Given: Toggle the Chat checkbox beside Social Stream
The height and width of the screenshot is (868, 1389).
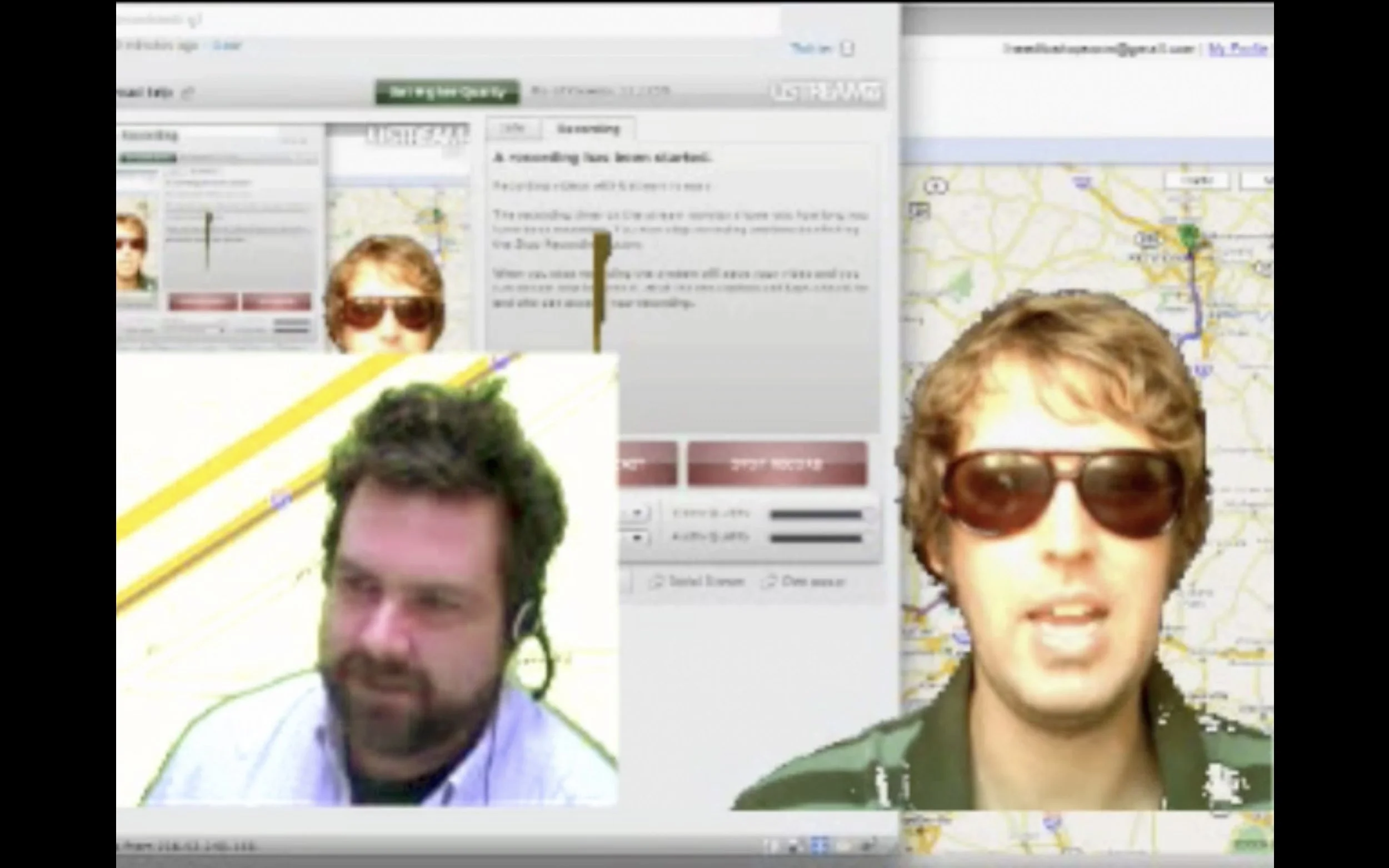Looking at the screenshot, I should pyautogui.click(x=768, y=582).
